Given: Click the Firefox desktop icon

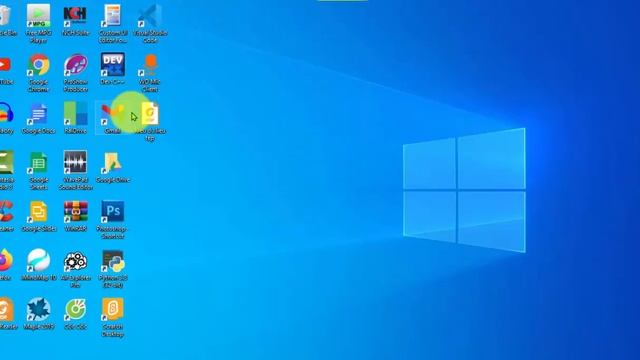Looking at the screenshot, I should 6,260.
